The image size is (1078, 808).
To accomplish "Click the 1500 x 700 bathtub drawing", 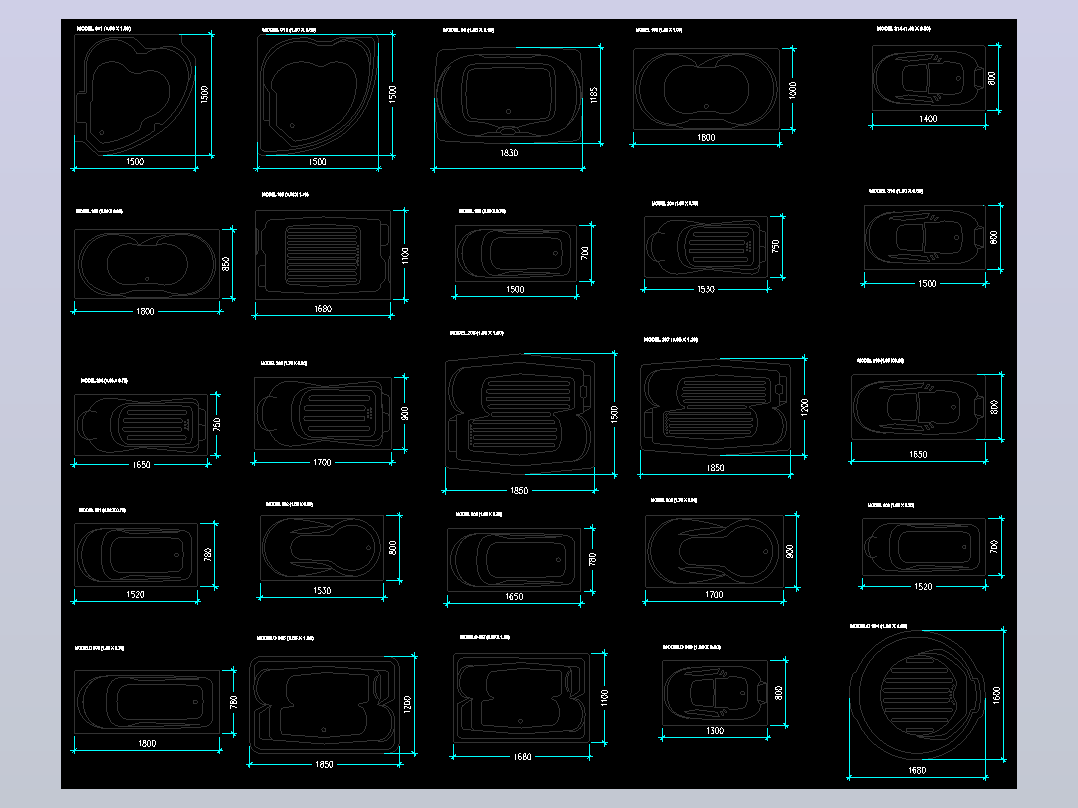I will coord(516,254).
